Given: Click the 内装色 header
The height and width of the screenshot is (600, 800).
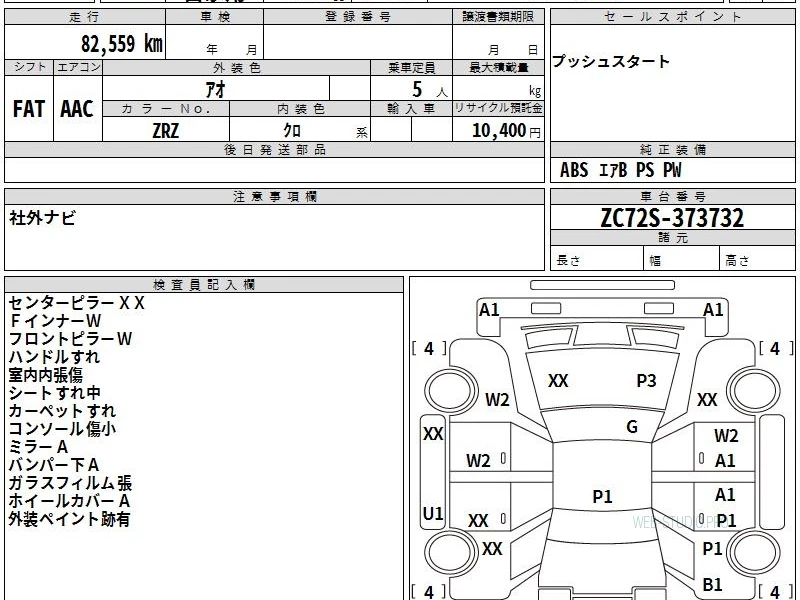Looking at the screenshot, I should pos(301,109).
